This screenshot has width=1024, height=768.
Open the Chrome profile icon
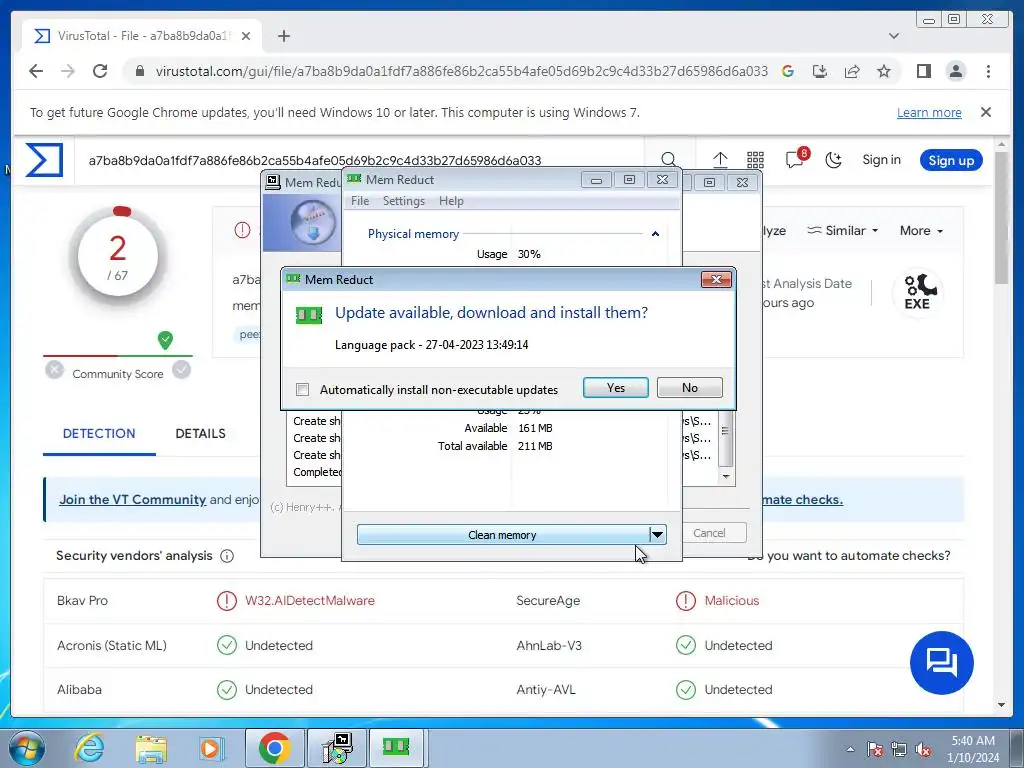coord(956,71)
